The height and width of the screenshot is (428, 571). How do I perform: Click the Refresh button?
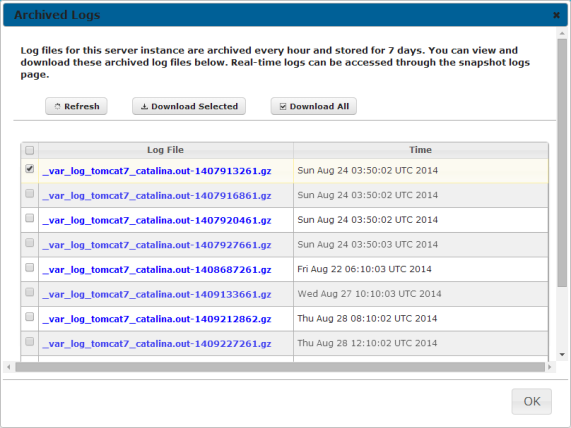(76, 106)
